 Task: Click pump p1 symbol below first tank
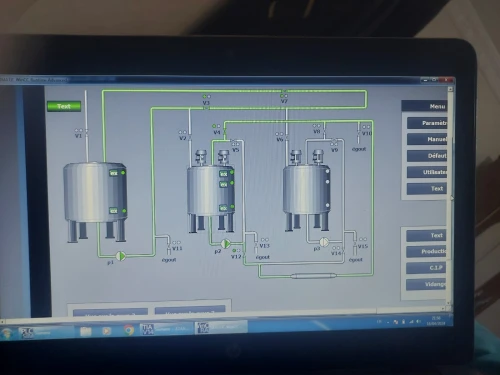(121, 256)
